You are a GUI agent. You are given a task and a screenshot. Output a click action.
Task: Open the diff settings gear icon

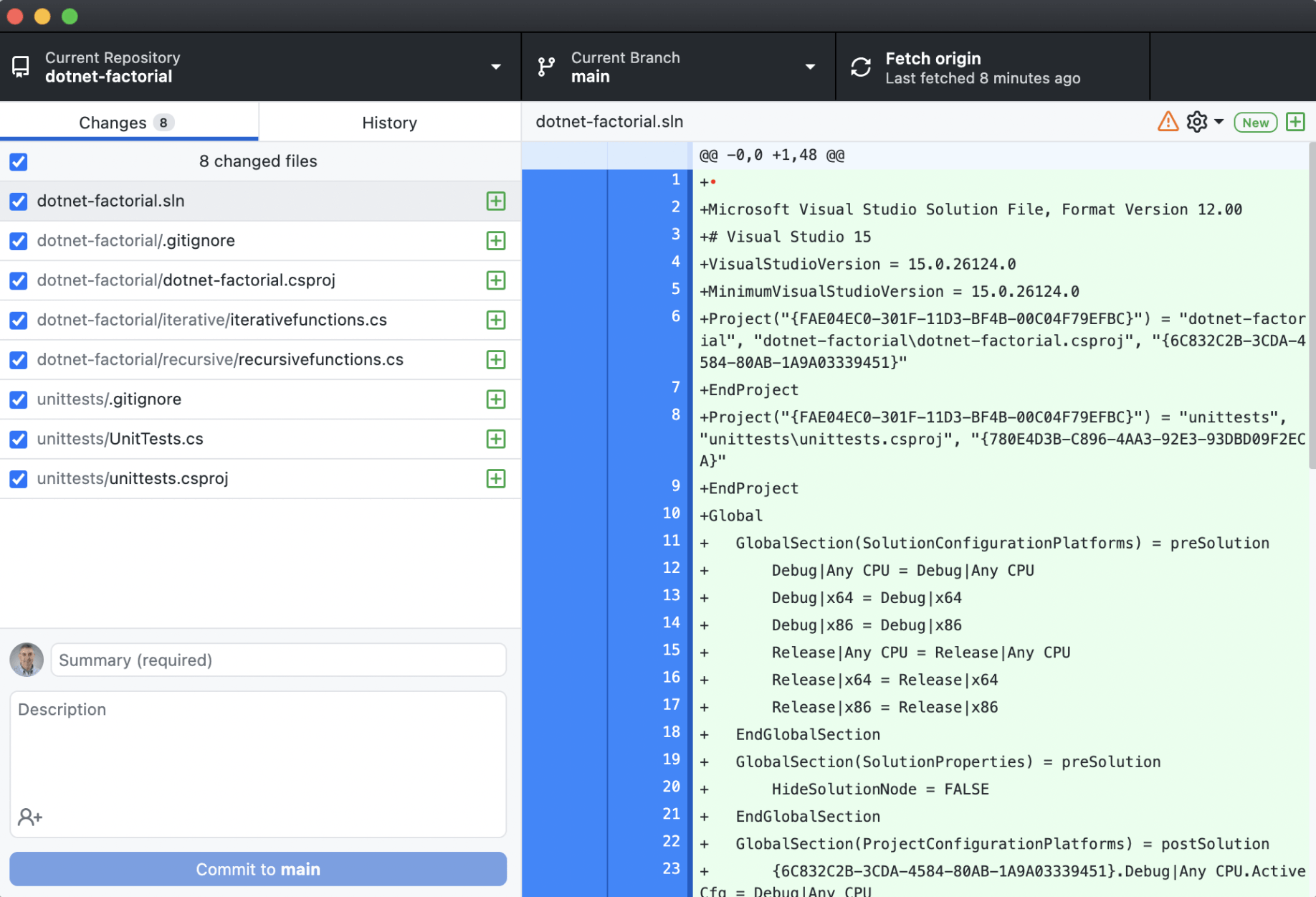pyautogui.click(x=1196, y=122)
